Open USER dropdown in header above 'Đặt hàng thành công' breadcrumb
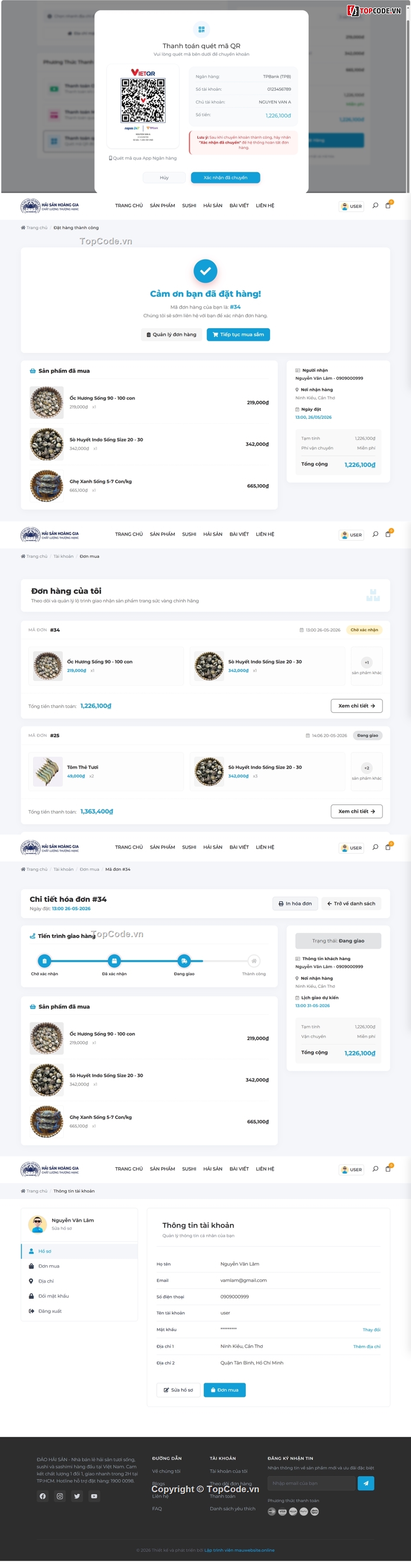 pos(352,207)
